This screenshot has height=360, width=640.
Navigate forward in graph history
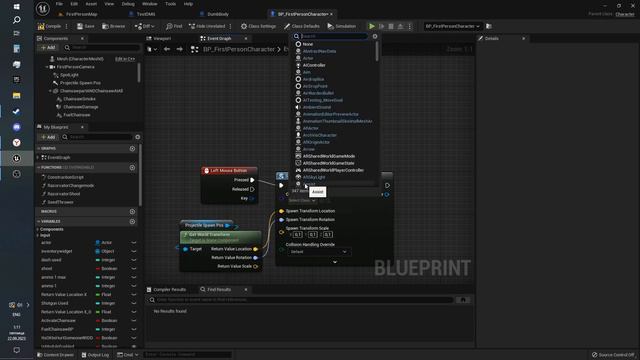click(x=180, y=49)
